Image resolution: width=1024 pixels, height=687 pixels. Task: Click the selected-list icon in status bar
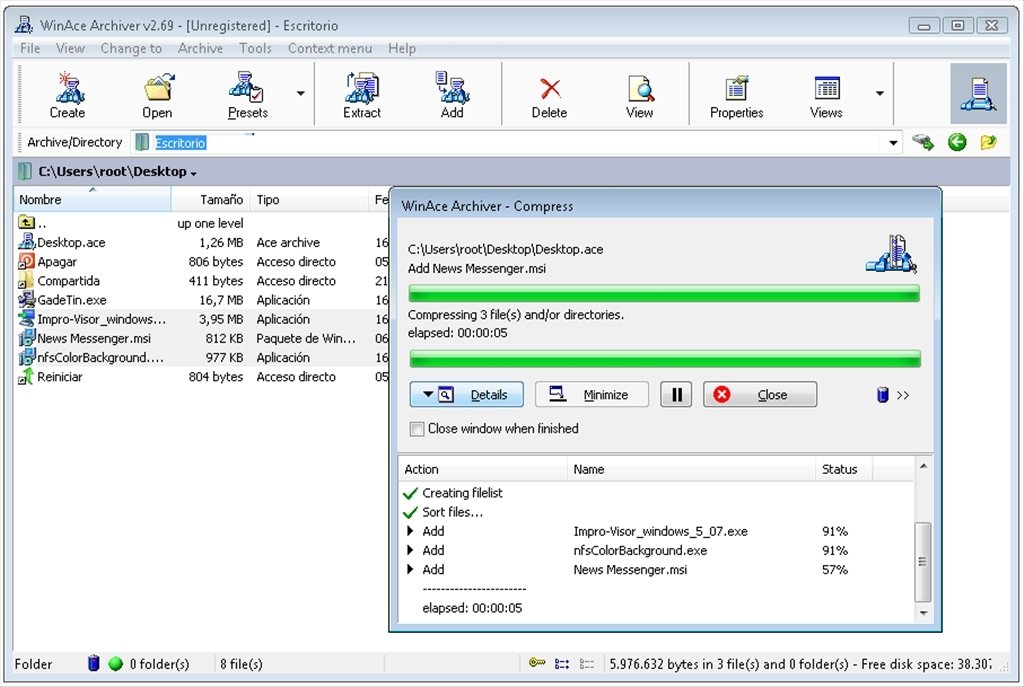[562, 663]
